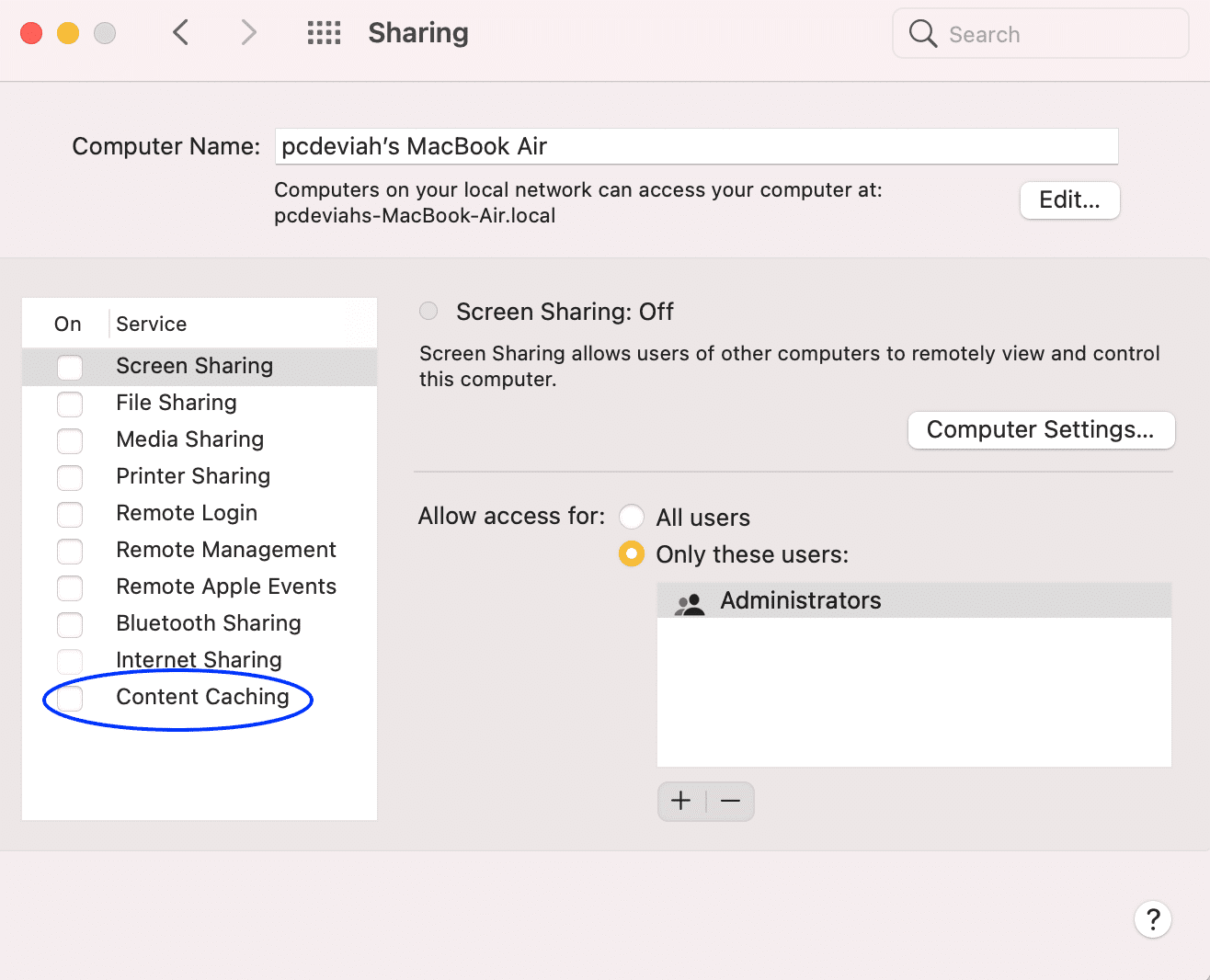Open the Show All preferences grid icon
Image resolution: width=1210 pixels, height=980 pixels.
(323, 33)
